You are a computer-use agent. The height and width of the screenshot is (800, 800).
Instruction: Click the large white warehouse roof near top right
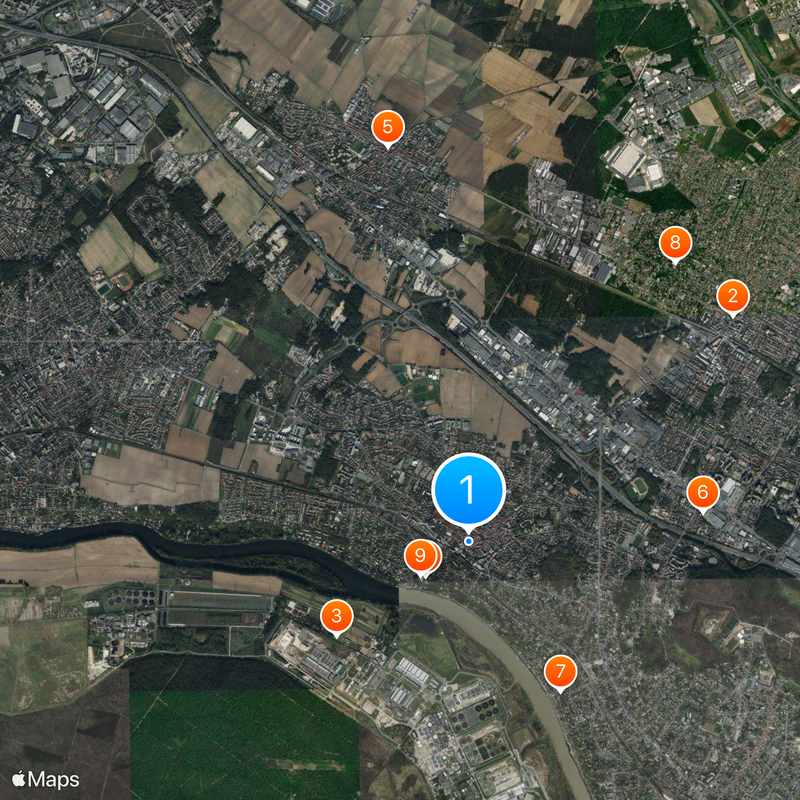tap(625, 159)
